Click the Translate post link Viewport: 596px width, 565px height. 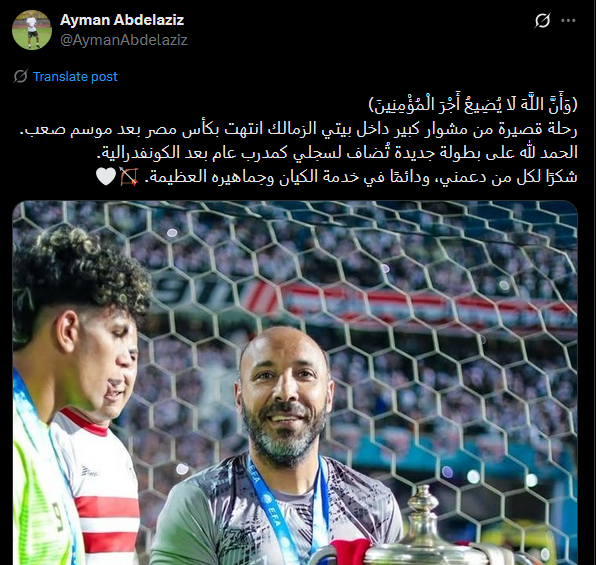tap(75, 76)
